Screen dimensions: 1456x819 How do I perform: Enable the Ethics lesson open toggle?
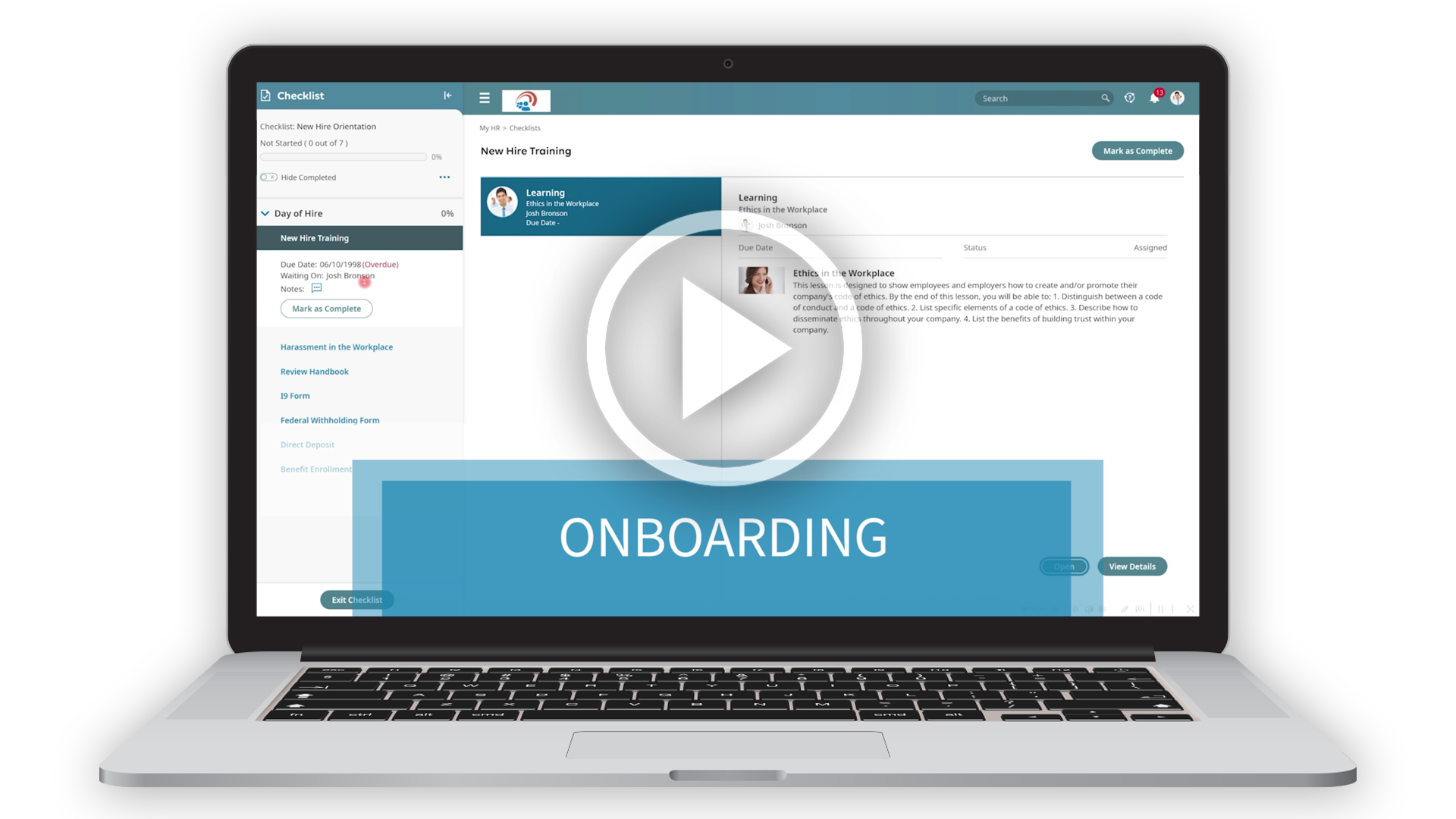(1064, 566)
